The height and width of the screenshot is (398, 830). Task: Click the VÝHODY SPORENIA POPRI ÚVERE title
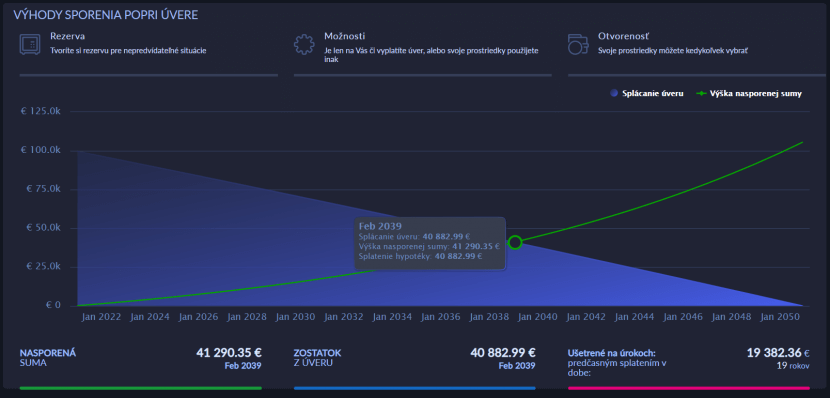click(x=106, y=15)
